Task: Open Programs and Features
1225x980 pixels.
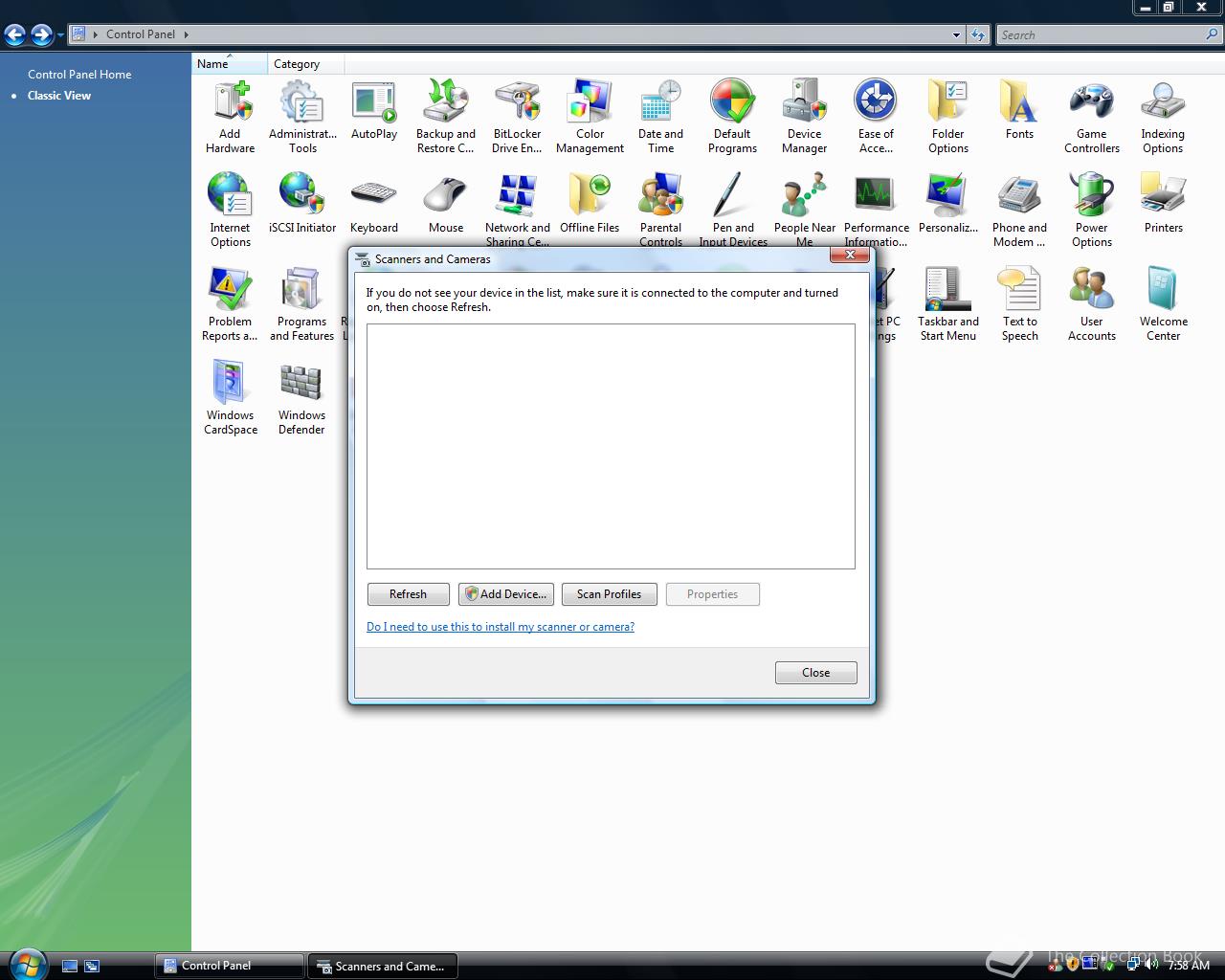Action: tap(302, 304)
